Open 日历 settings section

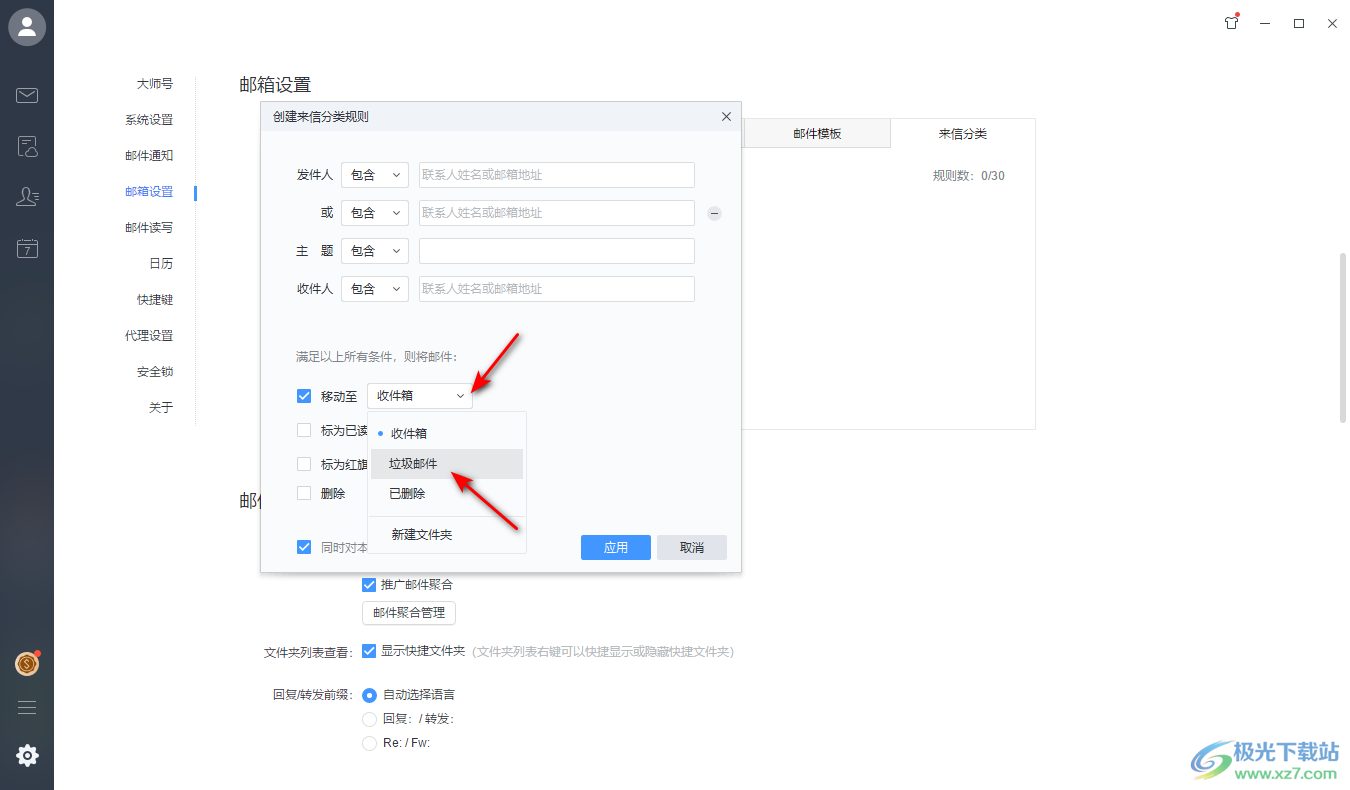(x=161, y=264)
